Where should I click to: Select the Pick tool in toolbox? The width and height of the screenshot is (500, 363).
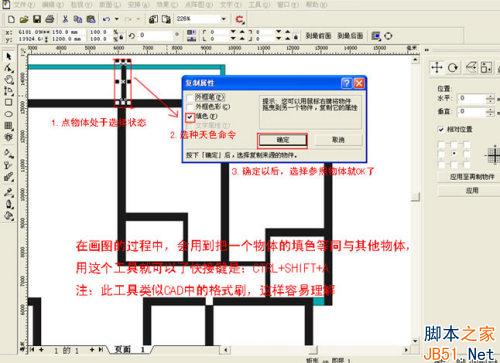9,56
